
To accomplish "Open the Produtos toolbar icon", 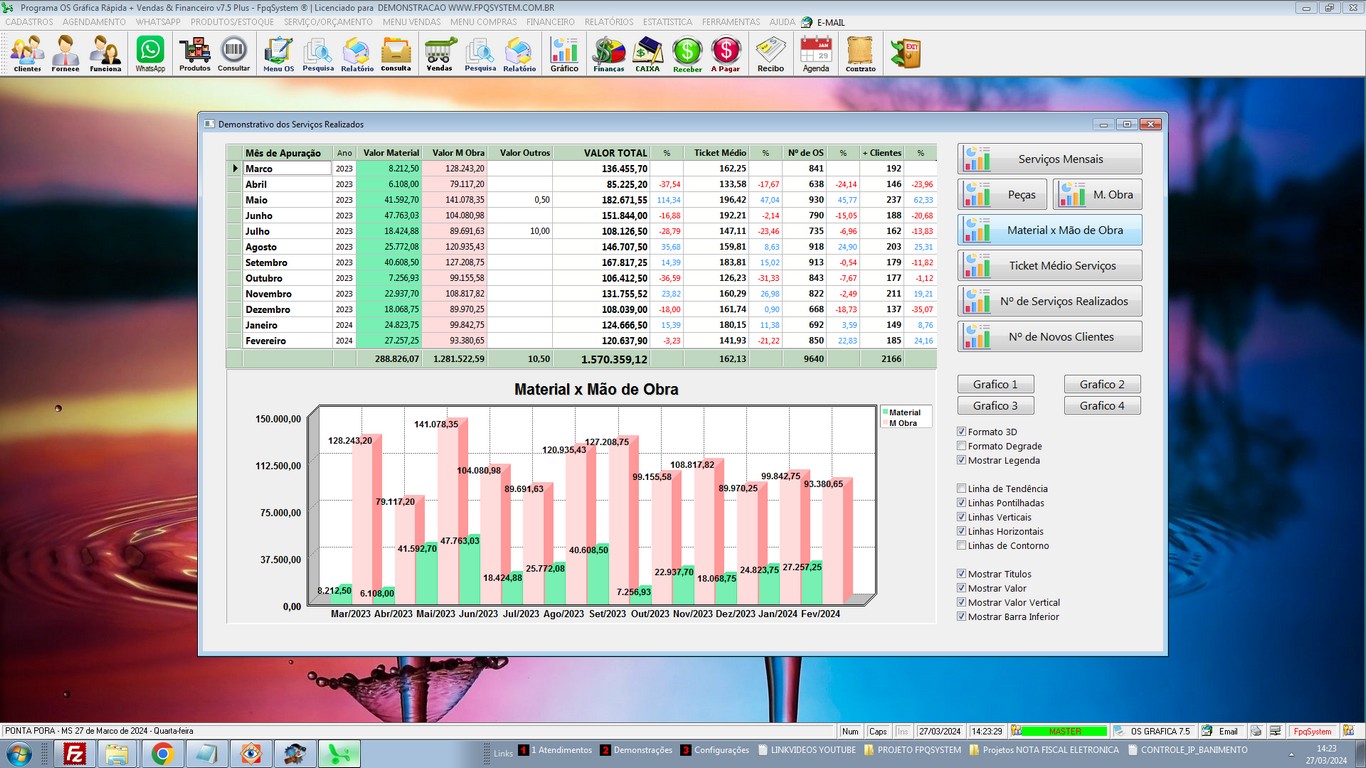I will pyautogui.click(x=195, y=53).
